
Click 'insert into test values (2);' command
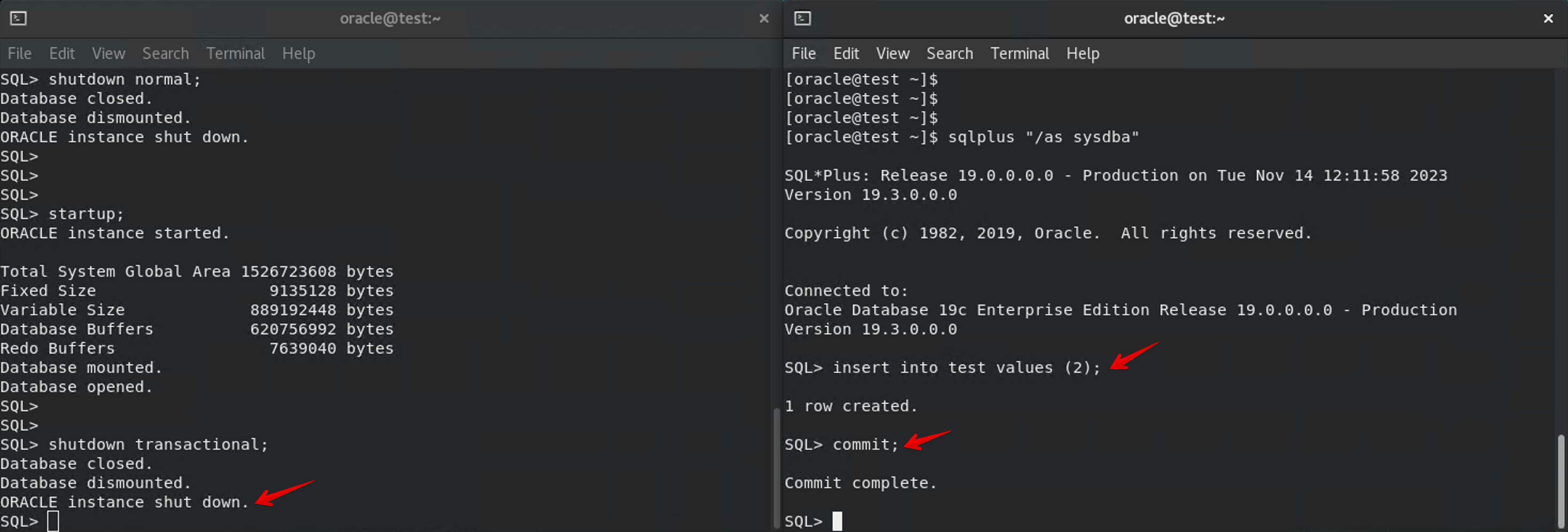(967, 367)
